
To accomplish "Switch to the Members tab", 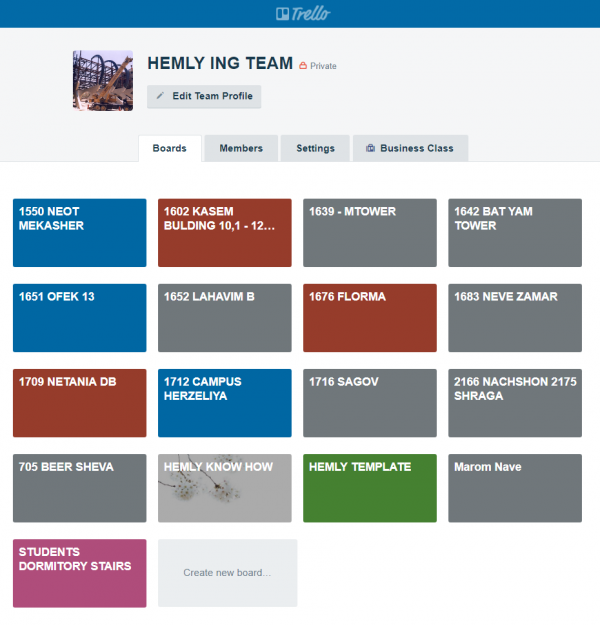I will click(241, 148).
